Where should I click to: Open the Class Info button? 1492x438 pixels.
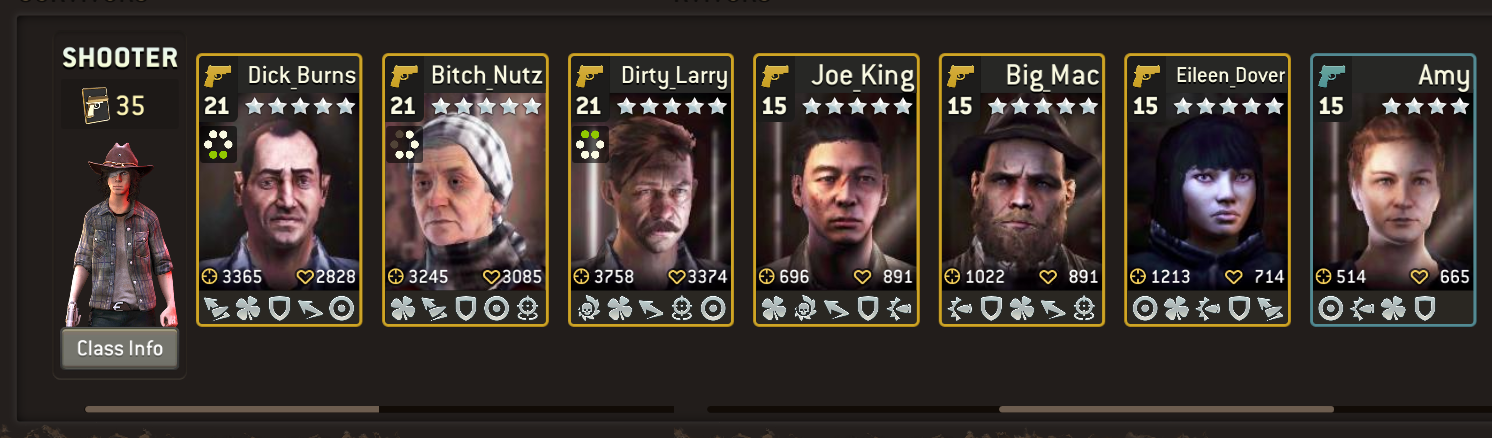119,349
